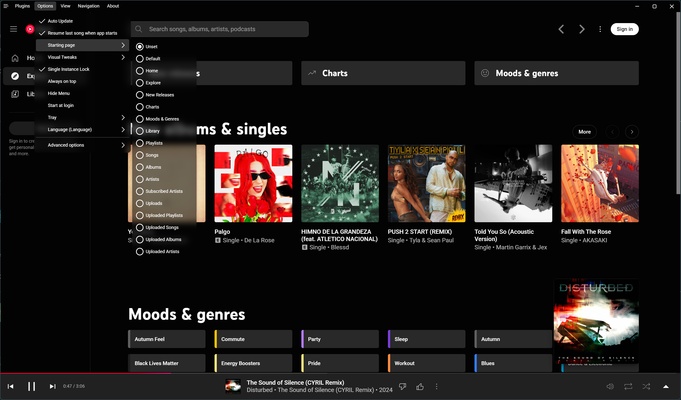Image resolution: width=681 pixels, height=400 pixels.
Task: Skip to next track
Action: click(53, 386)
